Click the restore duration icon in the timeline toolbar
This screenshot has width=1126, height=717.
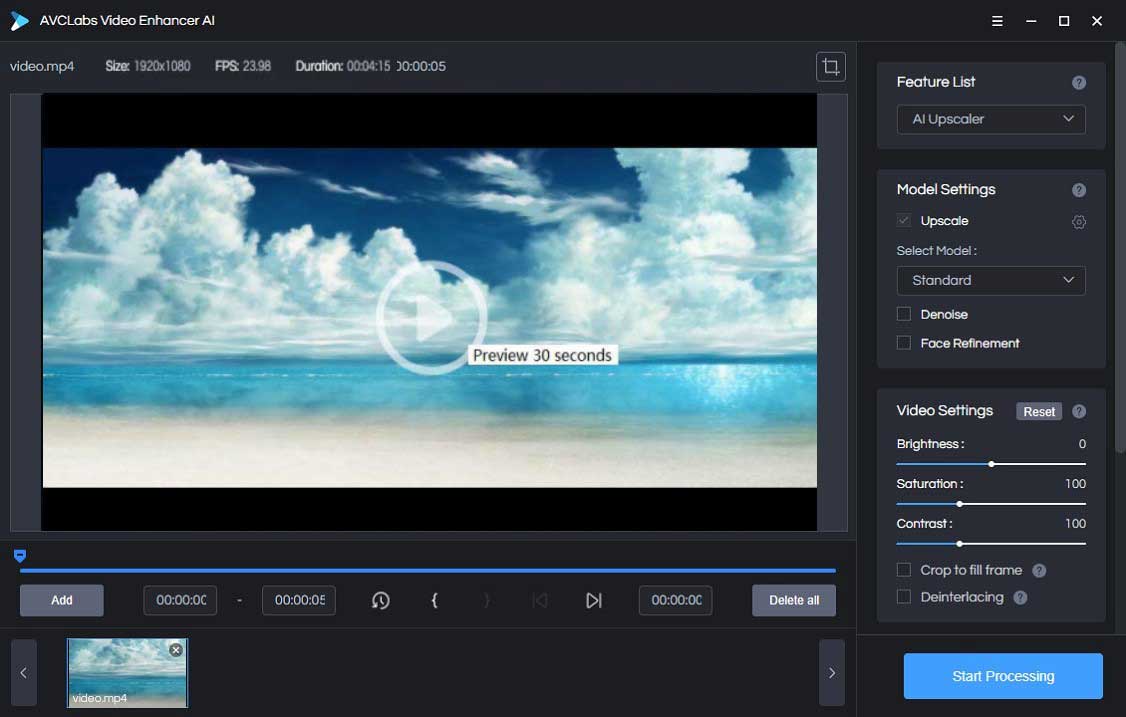pyautogui.click(x=381, y=600)
